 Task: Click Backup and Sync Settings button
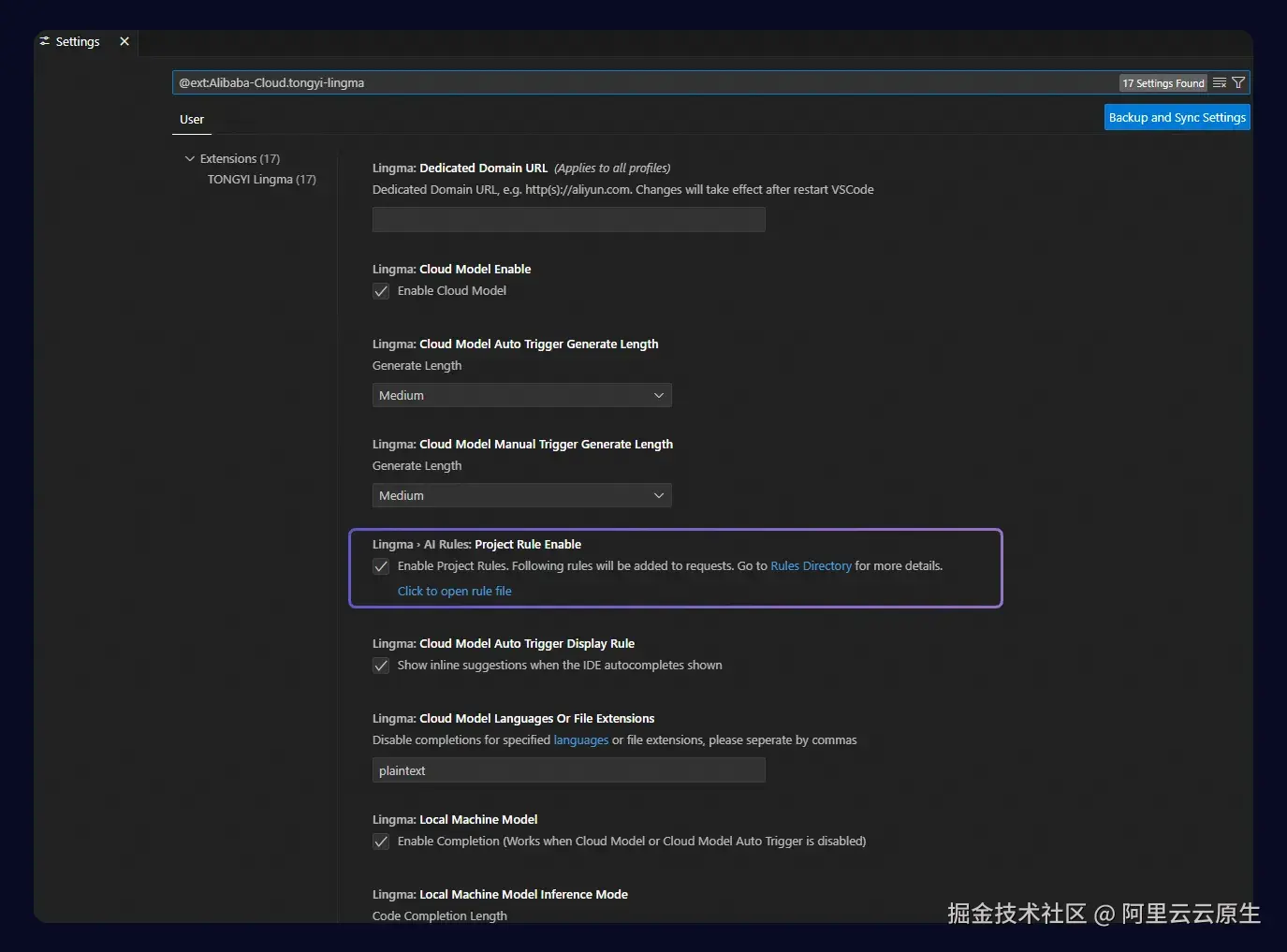click(1177, 117)
